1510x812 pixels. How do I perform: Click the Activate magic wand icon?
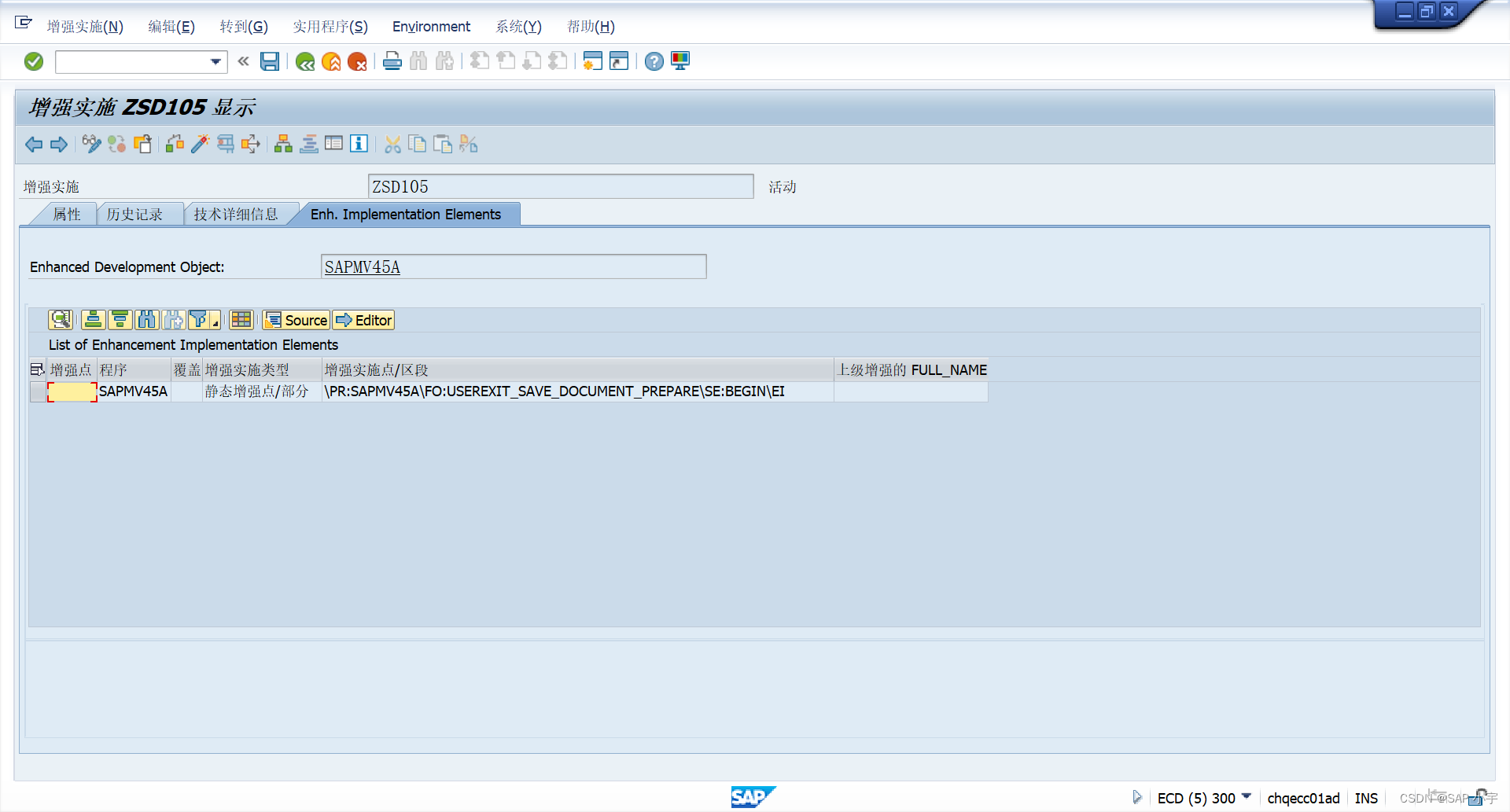tap(200, 144)
